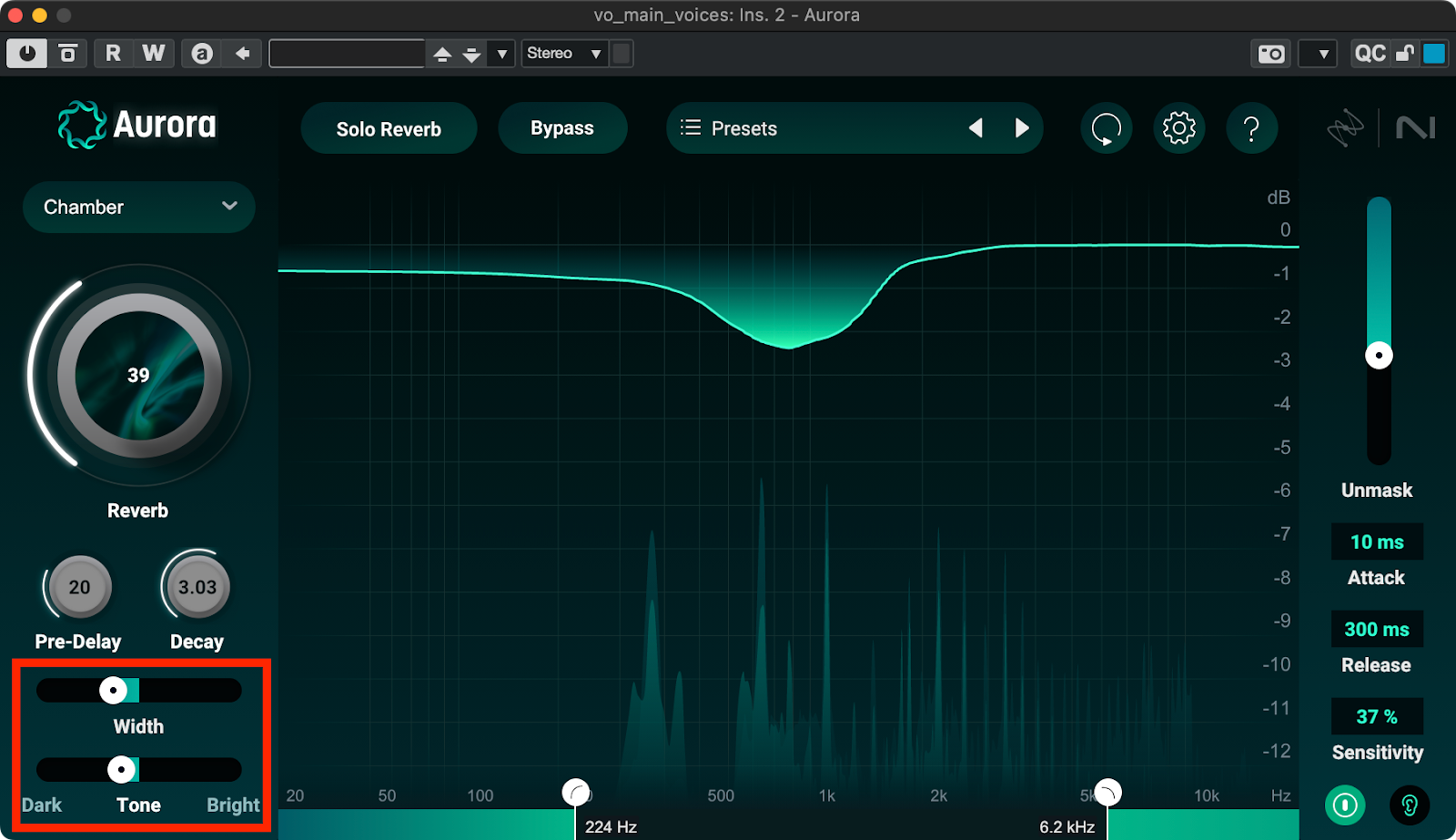1456x840 pixels.
Task: Open the dropdown beside the camera icon
Action: pyautogui.click(x=1318, y=54)
